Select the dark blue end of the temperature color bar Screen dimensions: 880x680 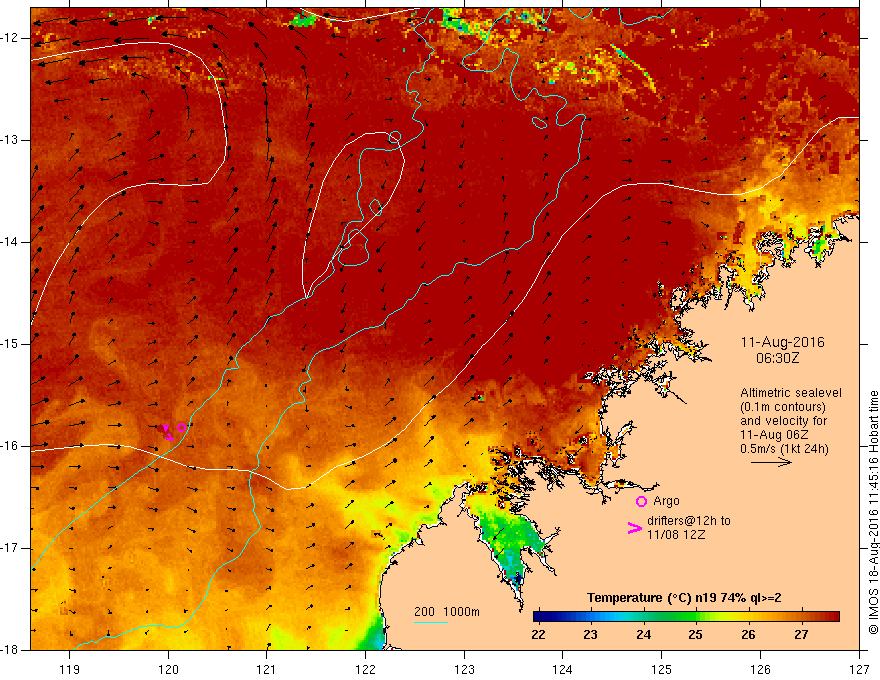point(542,617)
